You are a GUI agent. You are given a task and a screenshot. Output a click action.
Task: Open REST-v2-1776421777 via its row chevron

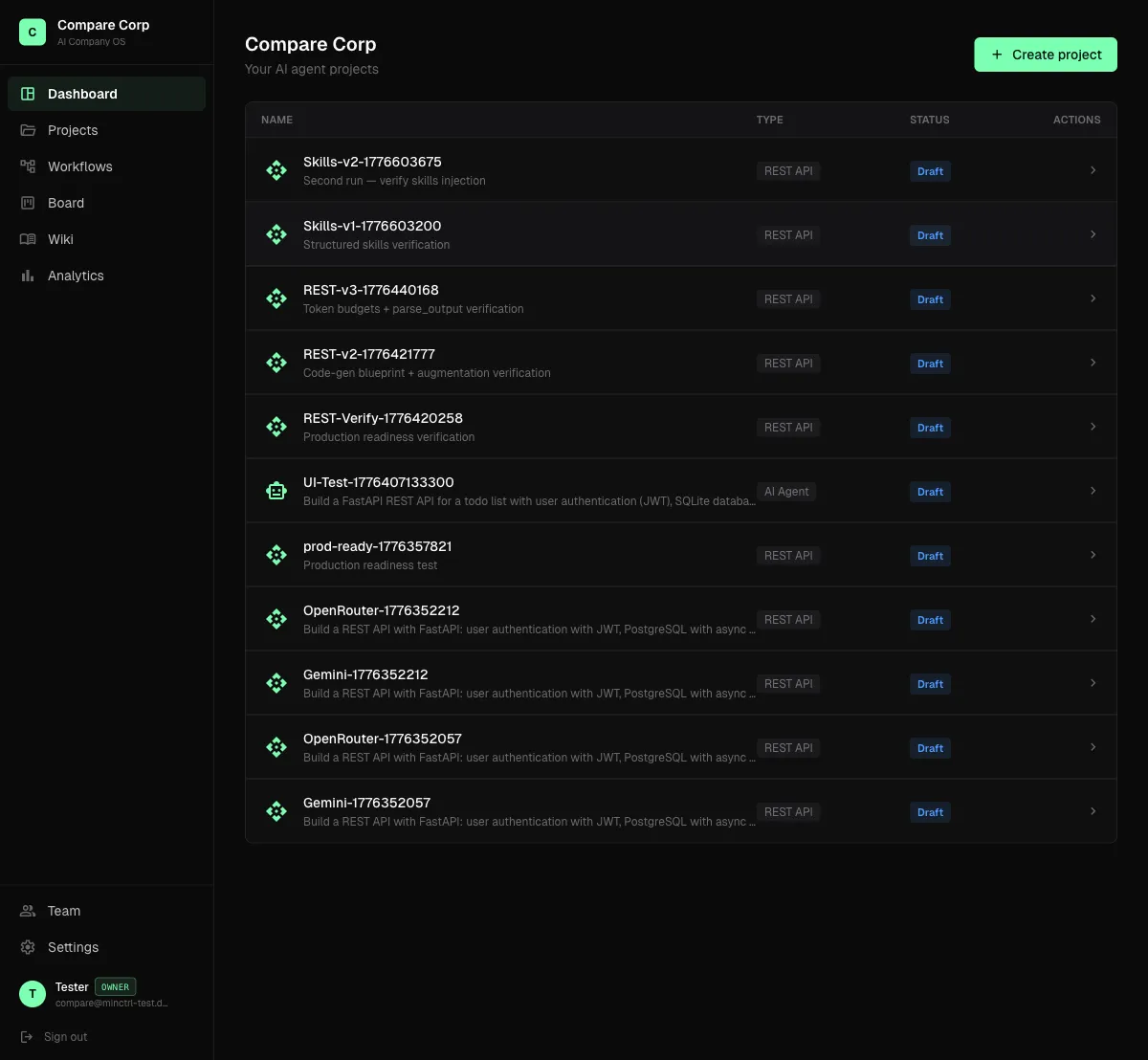[1093, 363]
